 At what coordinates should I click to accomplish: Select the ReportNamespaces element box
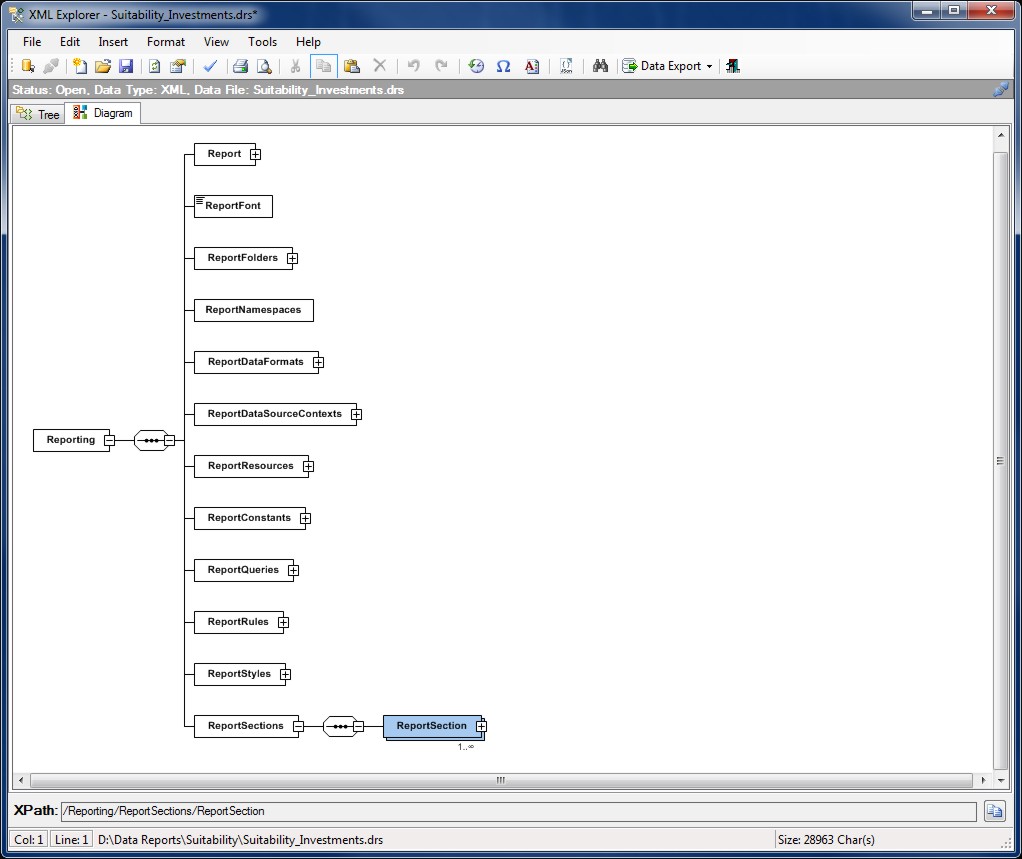click(x=253, y=310)
